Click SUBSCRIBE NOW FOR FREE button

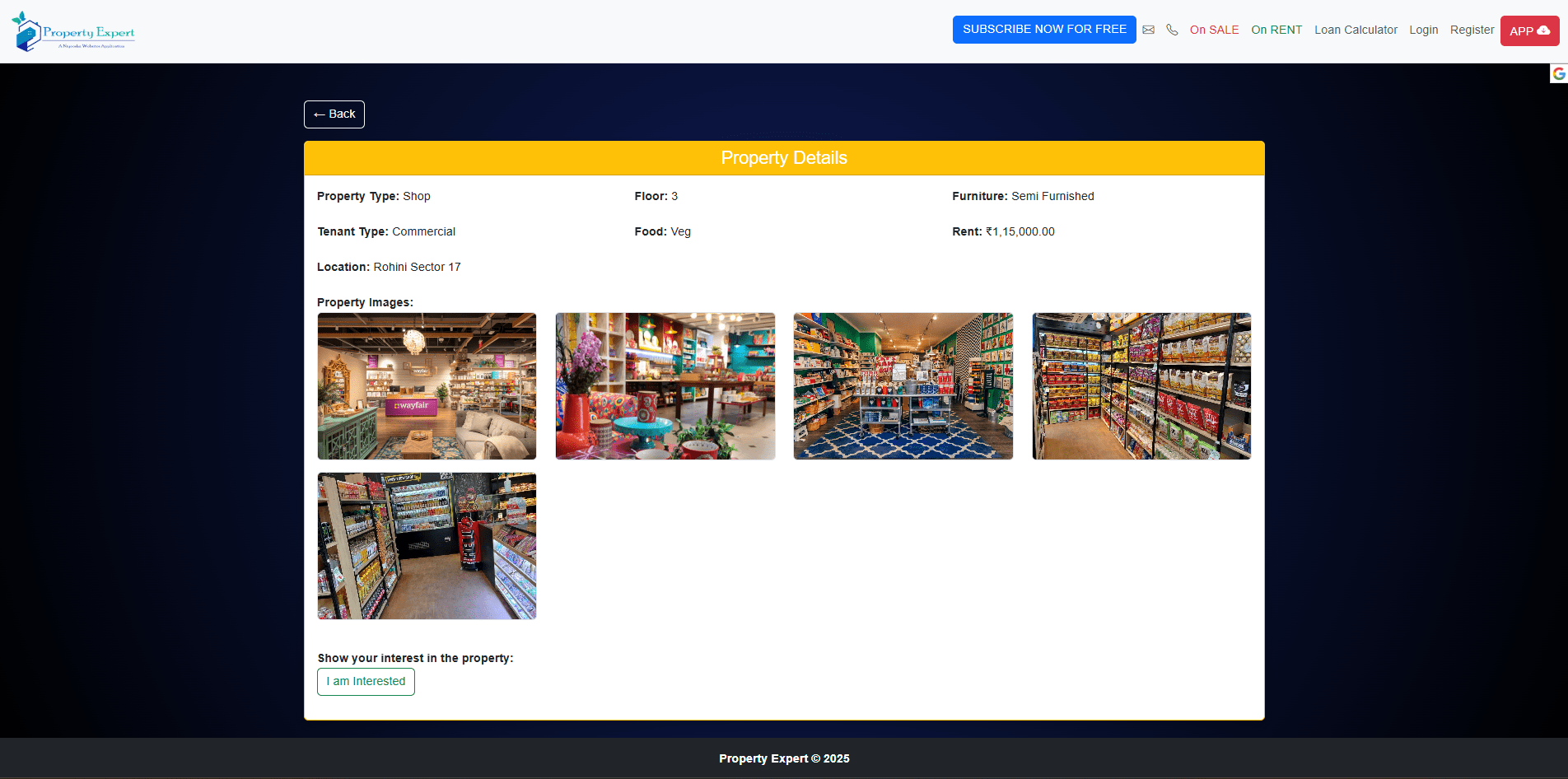pos(1043,30)
